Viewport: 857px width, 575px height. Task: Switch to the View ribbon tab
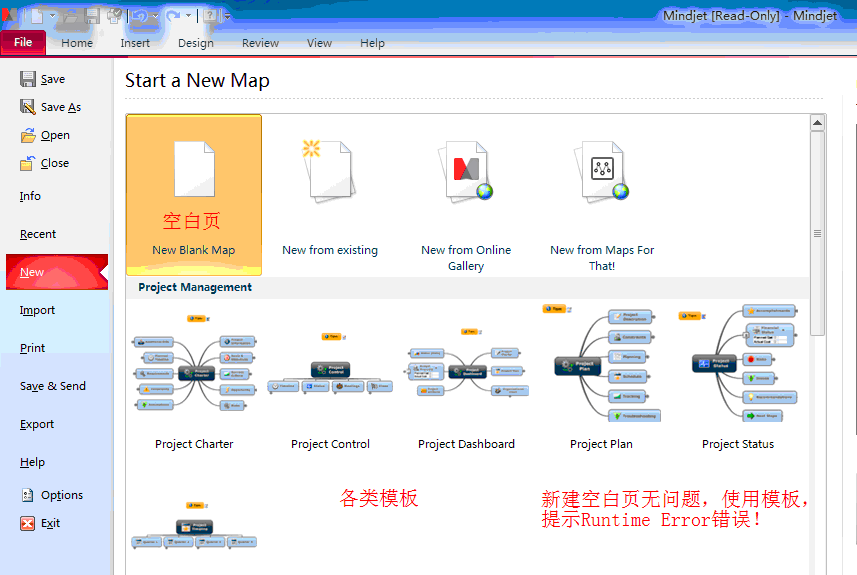(x=319, y=43)
